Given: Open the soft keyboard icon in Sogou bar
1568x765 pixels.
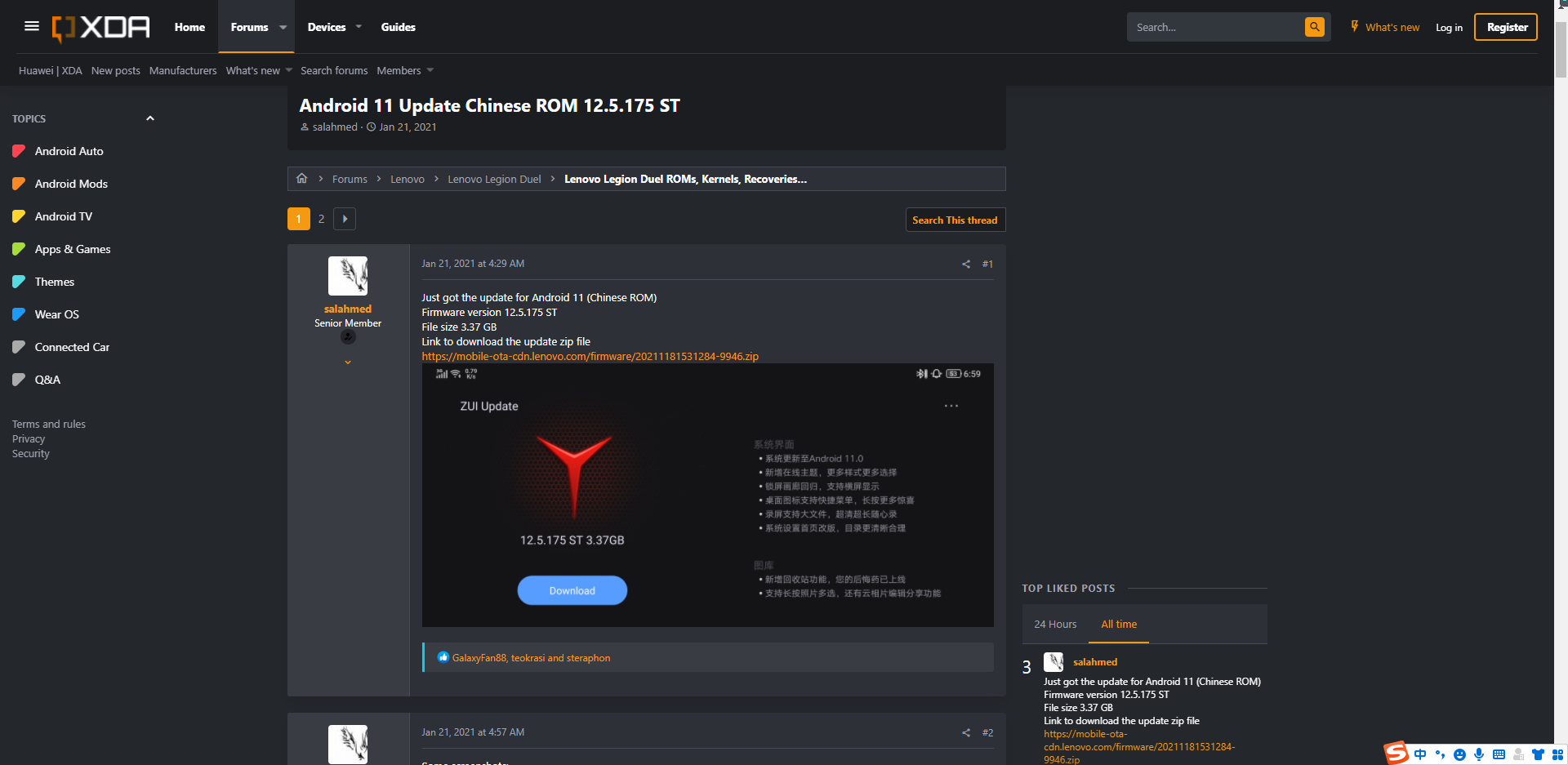Looking at the screenshot, I should [1499, 754].
